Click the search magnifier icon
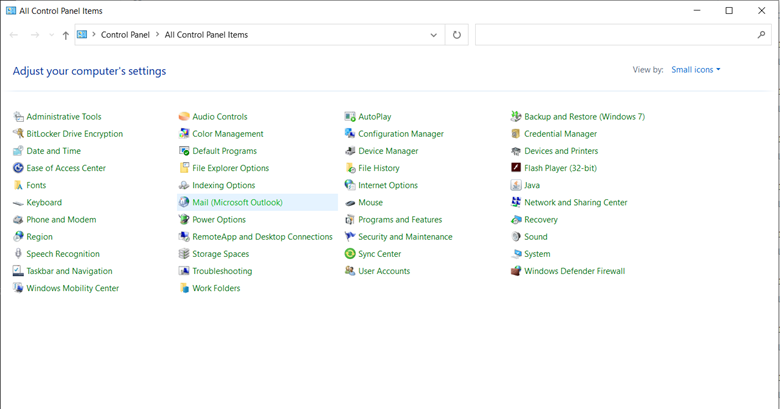Viewport: 780px width, 409px height. click(x=761, y=35)
